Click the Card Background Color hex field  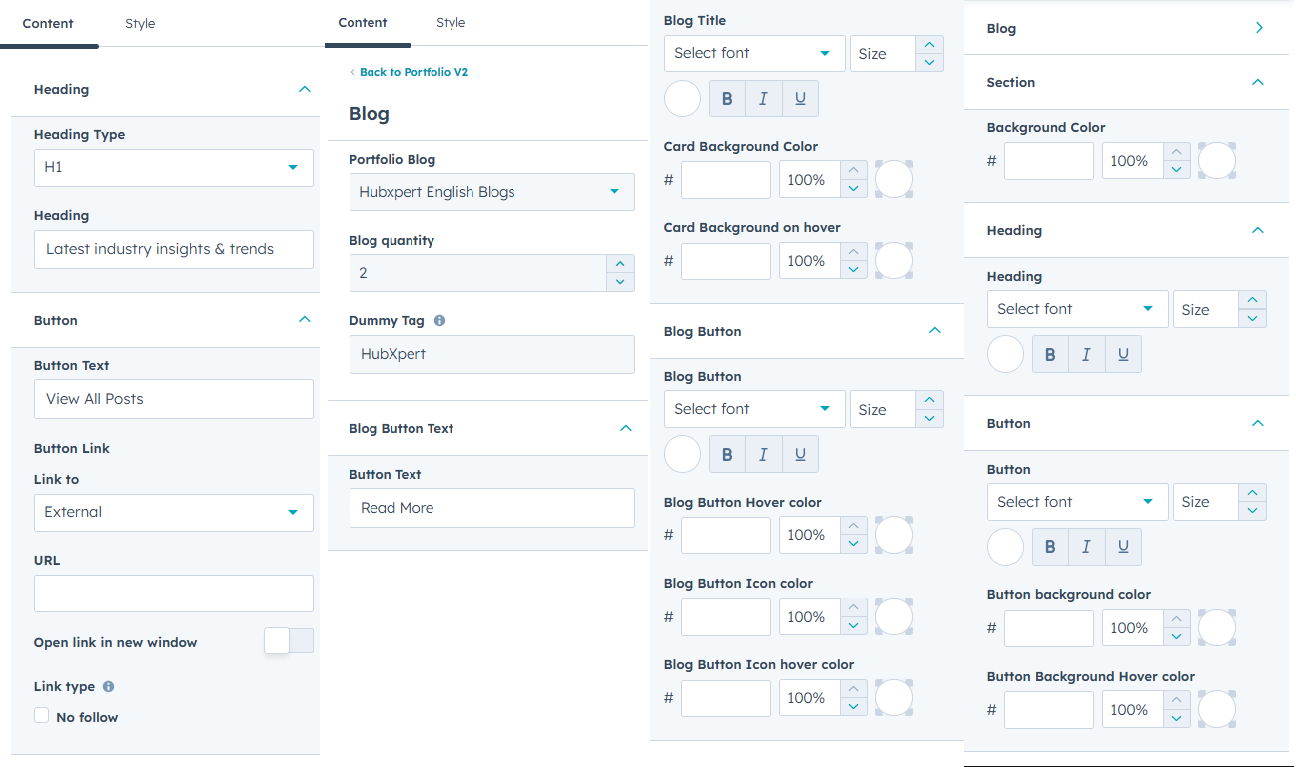726,180
